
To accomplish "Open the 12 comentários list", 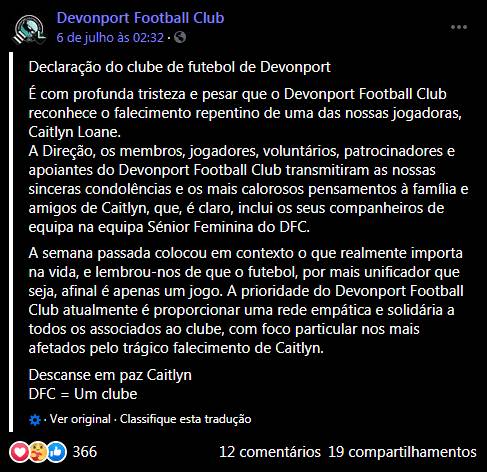I will tap(270, 452).
